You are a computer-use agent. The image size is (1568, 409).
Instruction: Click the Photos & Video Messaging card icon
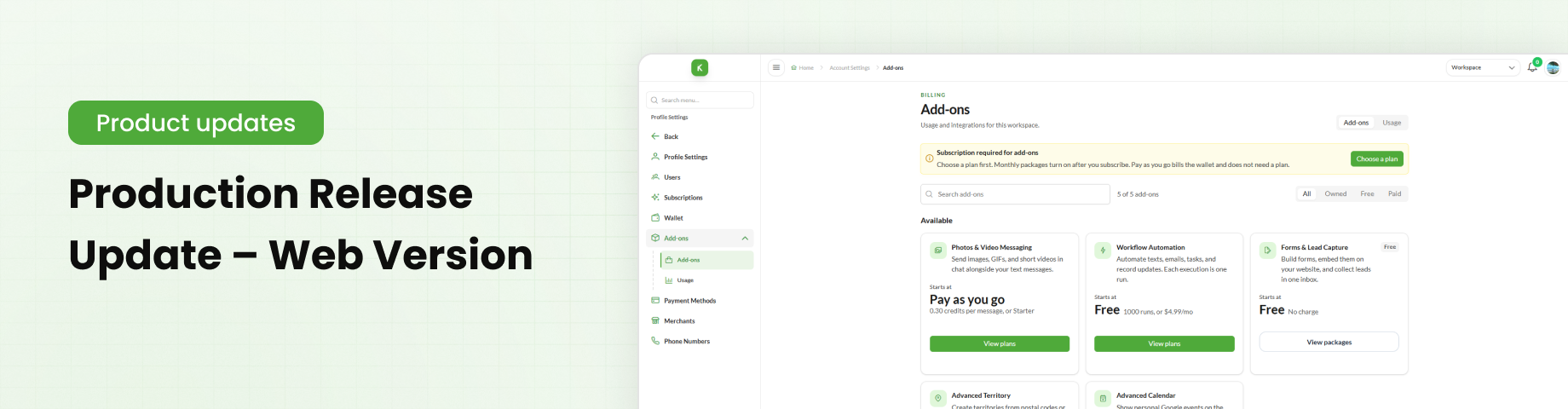(938, 251)
